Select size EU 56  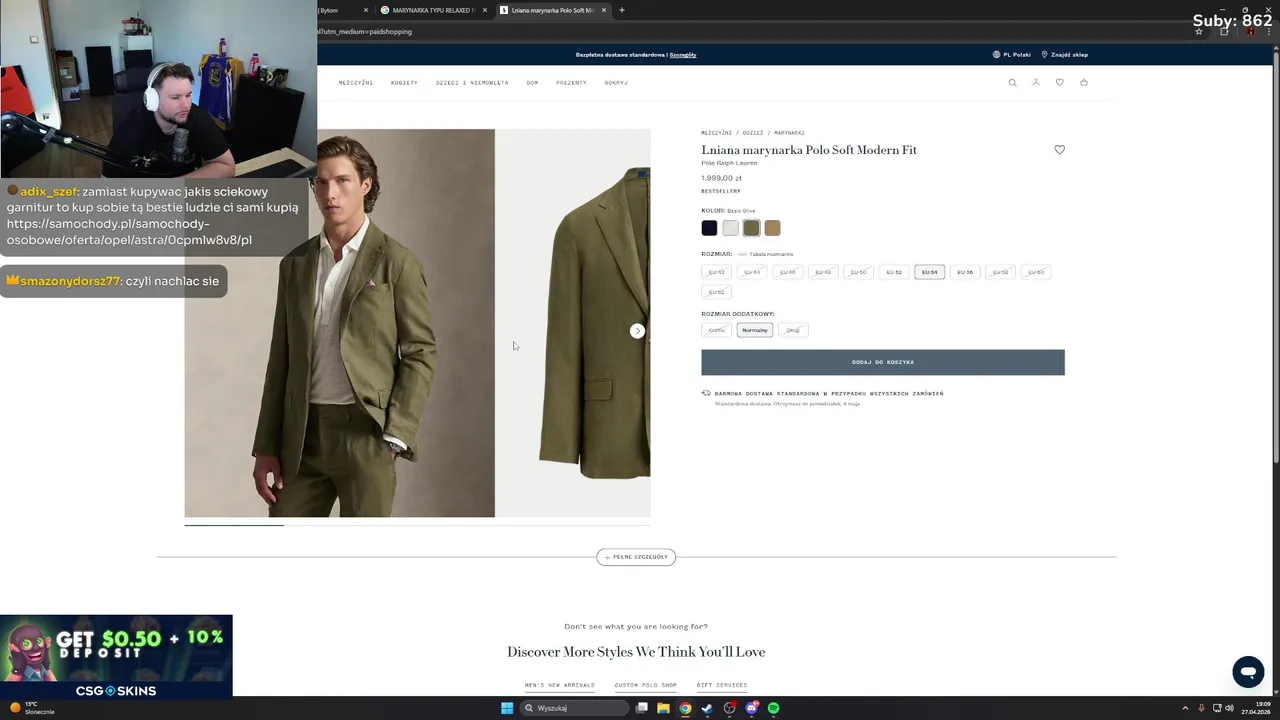[965, 272]
